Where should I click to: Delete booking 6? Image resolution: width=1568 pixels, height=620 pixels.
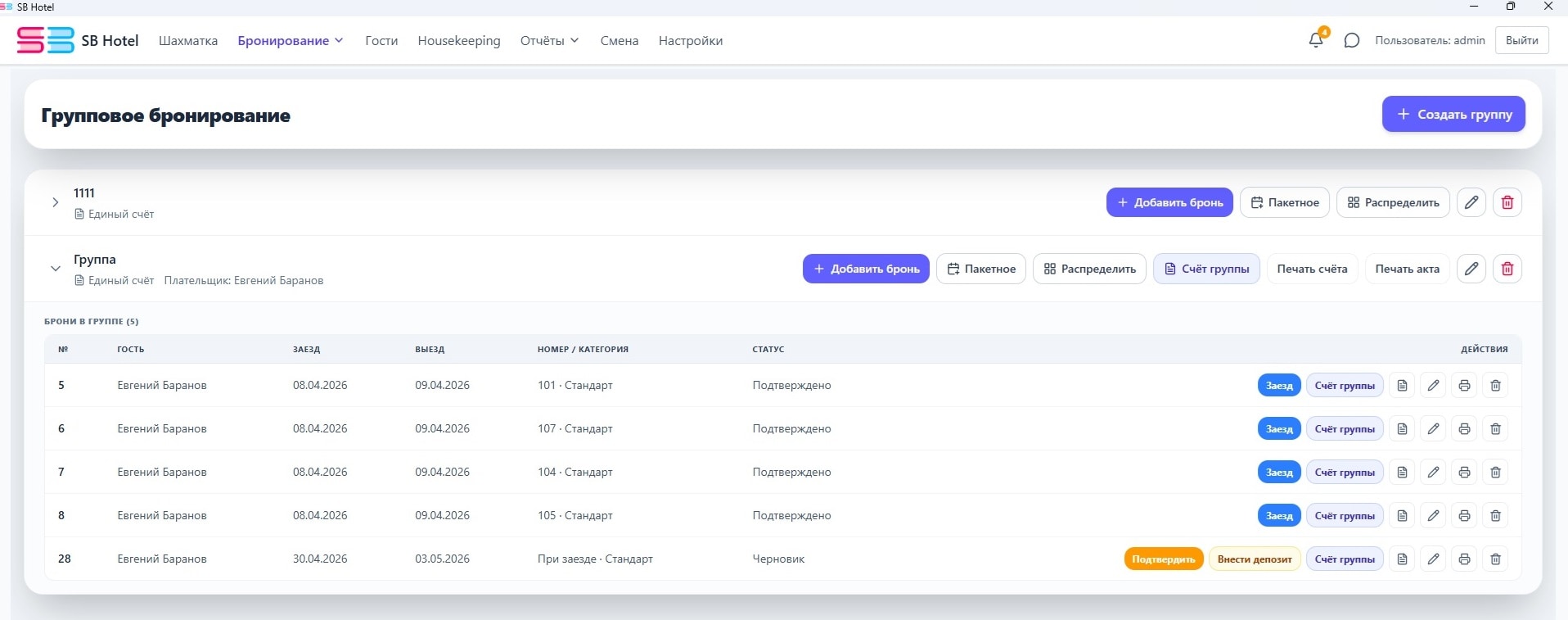click(1495, 428)
